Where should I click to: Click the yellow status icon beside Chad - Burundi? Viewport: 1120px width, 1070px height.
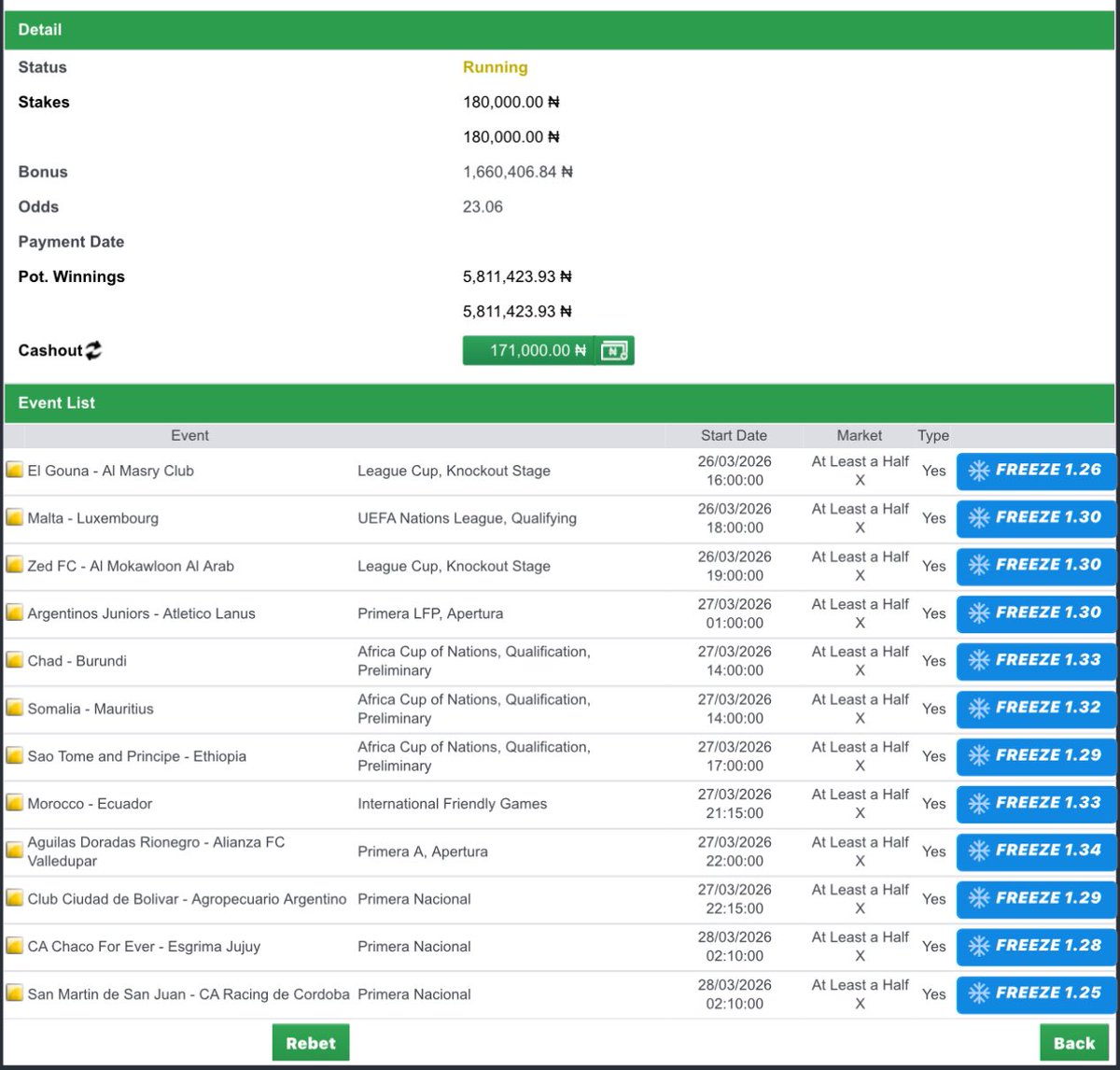tap(14, 660)
